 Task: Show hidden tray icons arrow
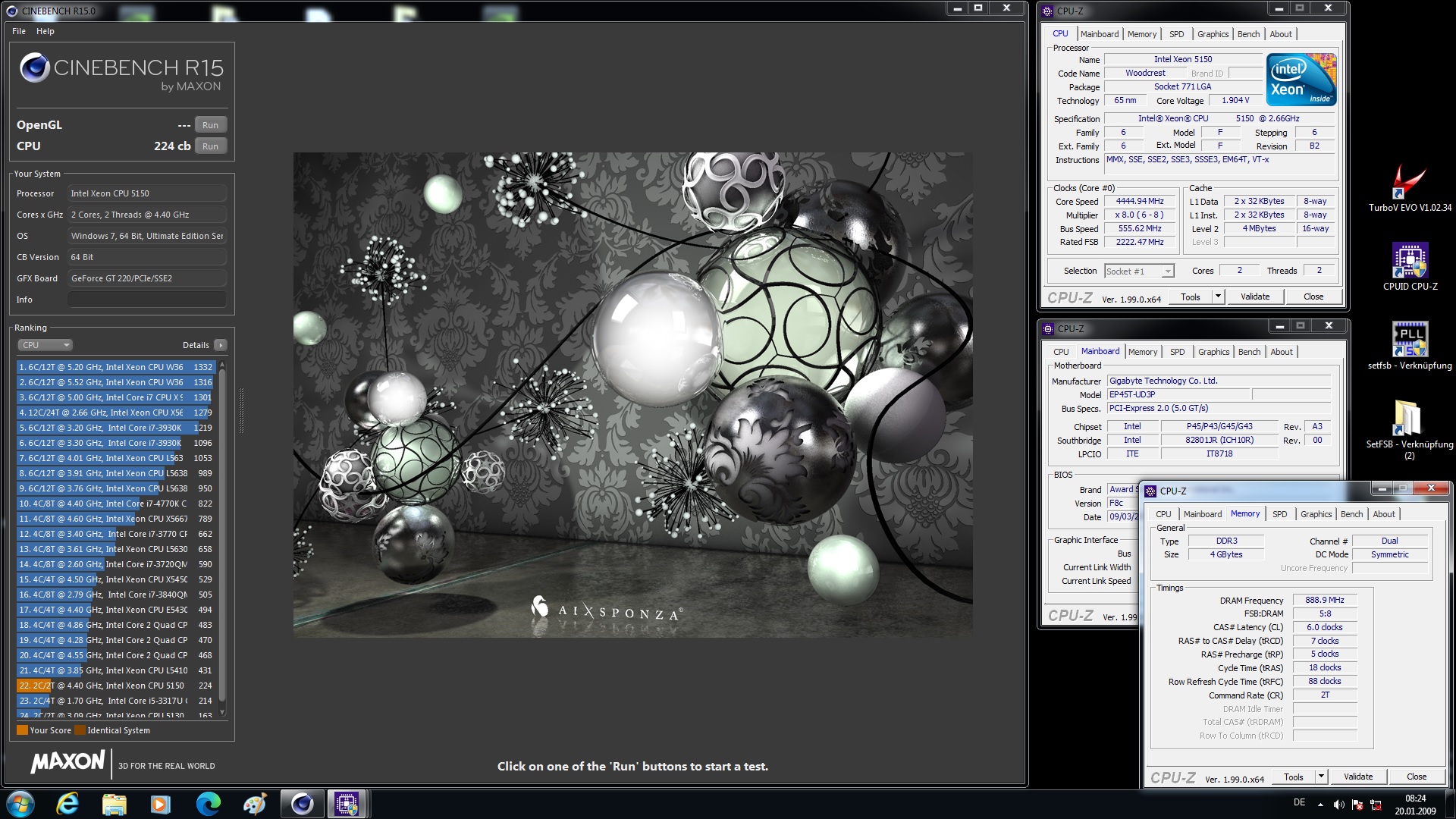click(1320, 805)
